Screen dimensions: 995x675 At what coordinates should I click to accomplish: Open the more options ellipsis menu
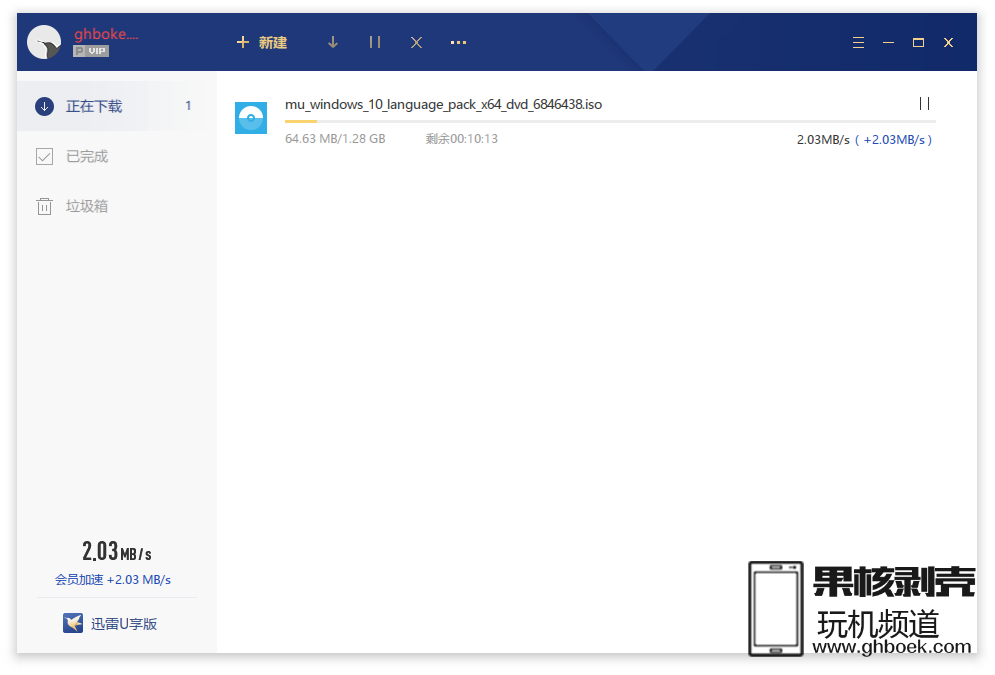[x=459, y=42]
